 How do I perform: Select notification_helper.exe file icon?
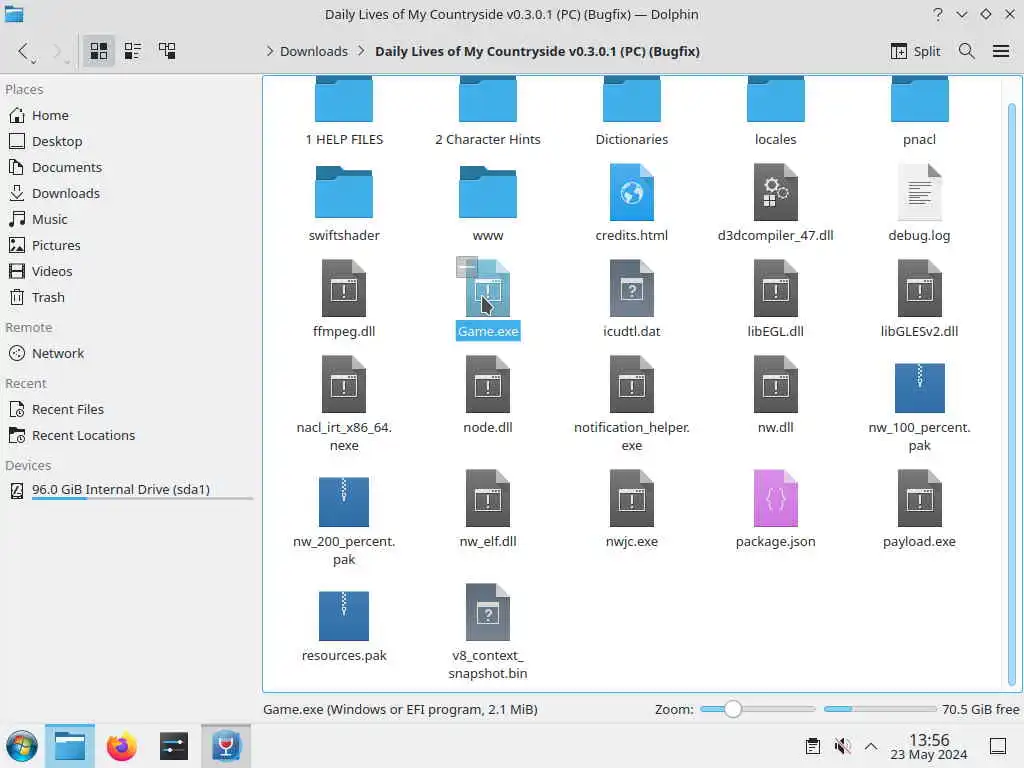[x=632, y=384]
